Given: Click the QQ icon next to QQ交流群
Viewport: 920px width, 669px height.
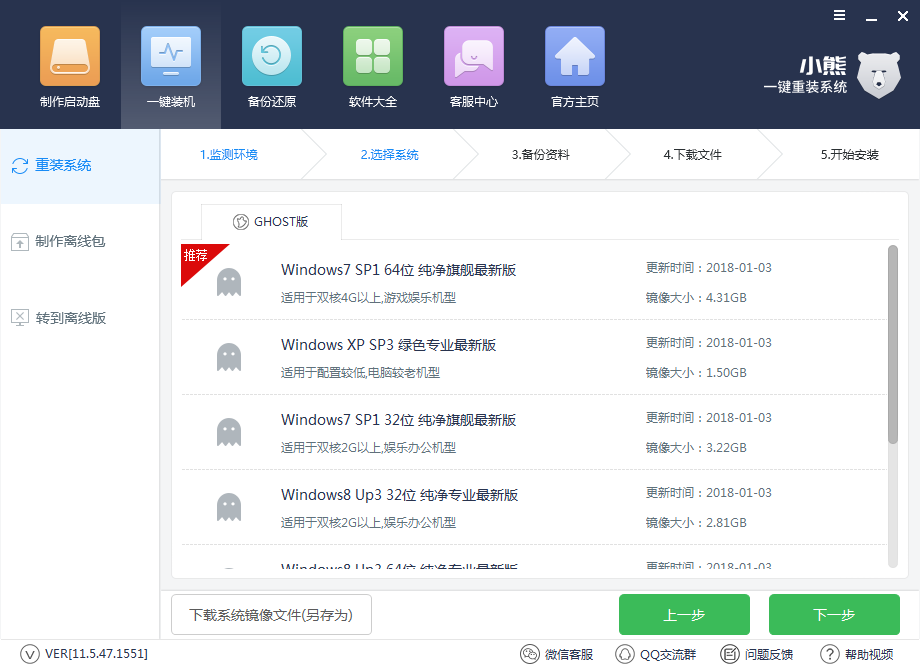Looking at the screenshot, I should click(x=625, y=654).
